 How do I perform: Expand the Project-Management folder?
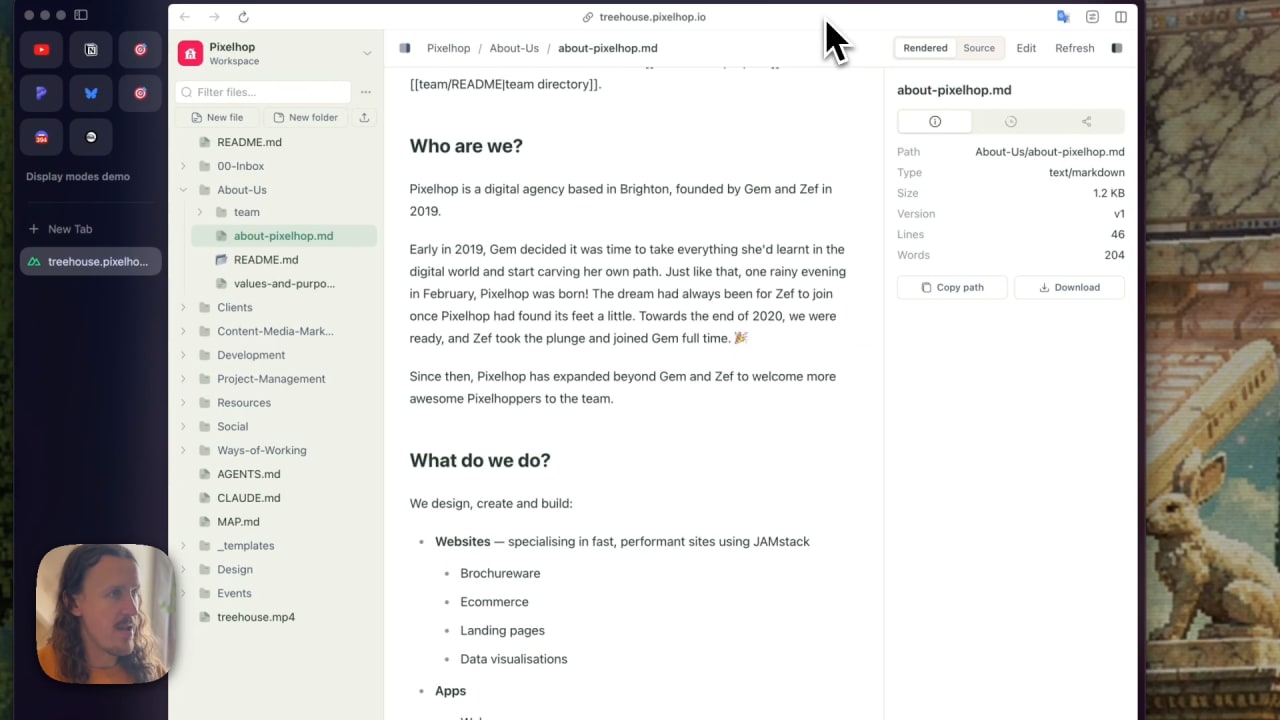pyautogui.click(x=183, y=379)
